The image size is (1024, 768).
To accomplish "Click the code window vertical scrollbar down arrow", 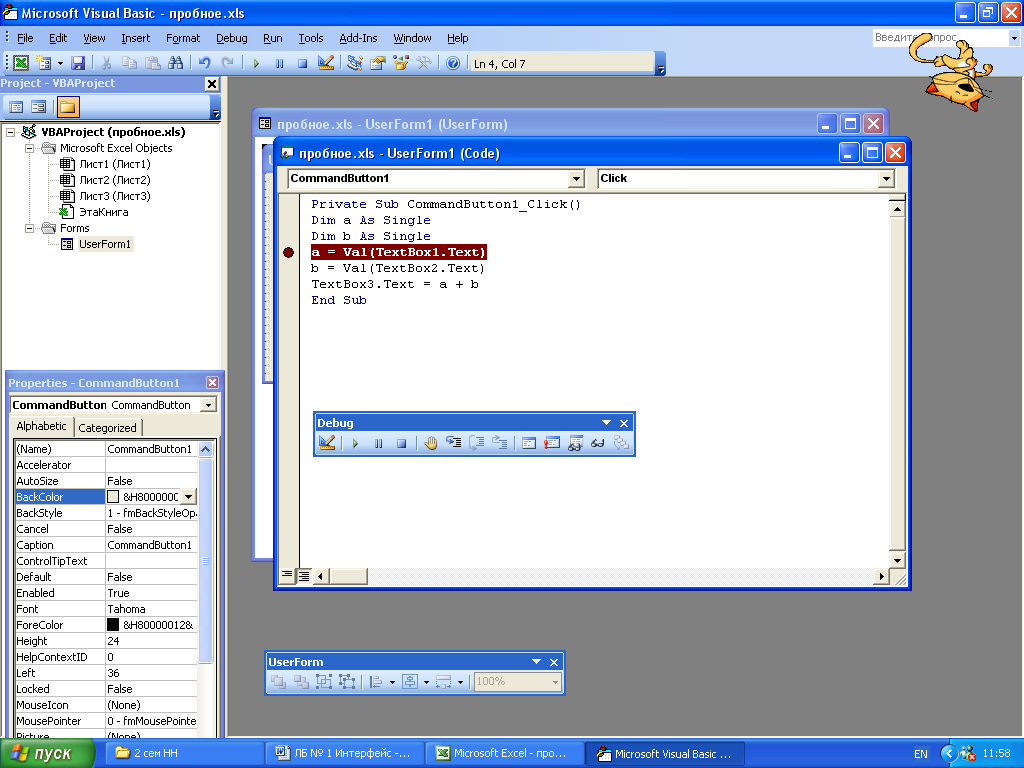I will click(897, 560).
